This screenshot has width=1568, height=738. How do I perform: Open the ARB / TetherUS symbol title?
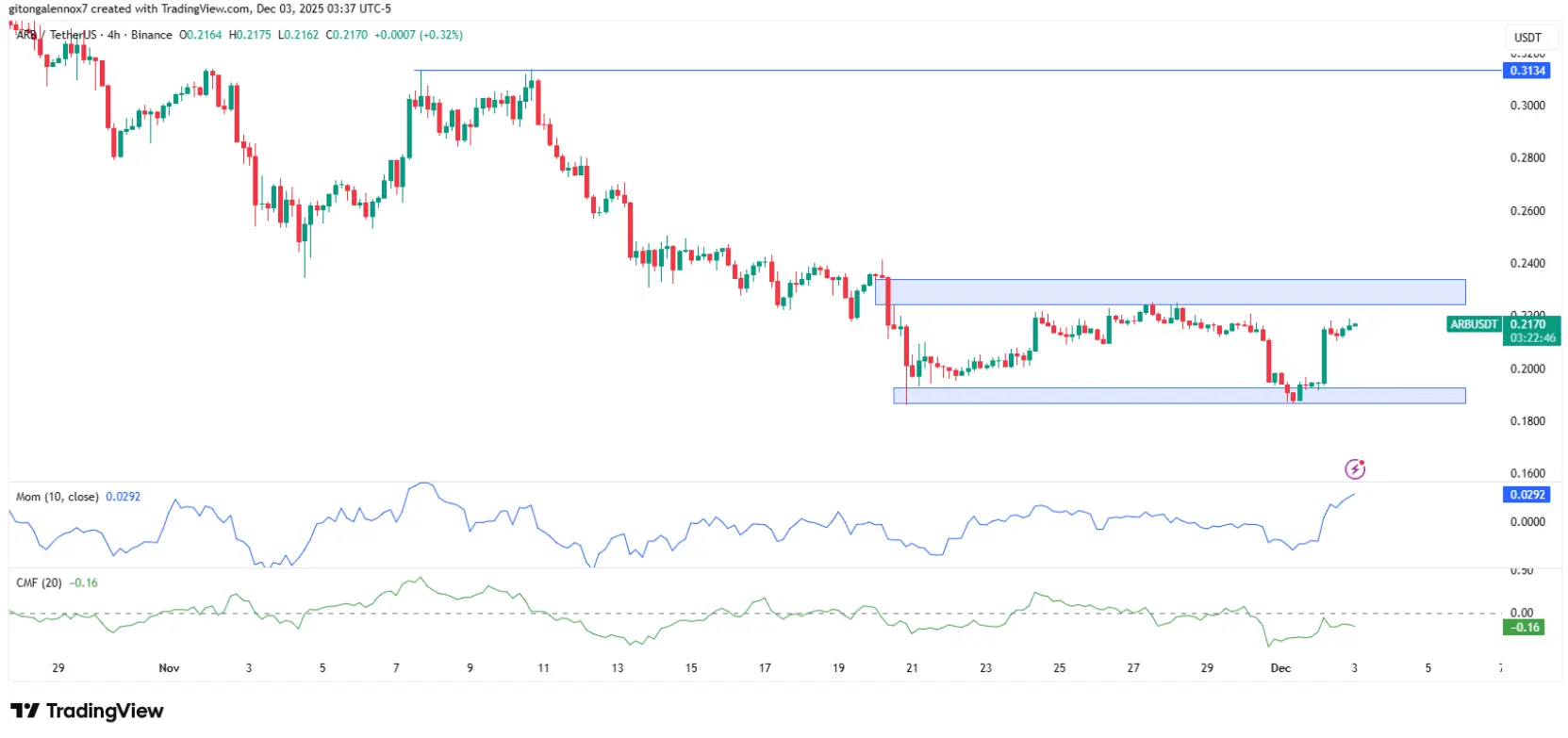tap(57, 35)
